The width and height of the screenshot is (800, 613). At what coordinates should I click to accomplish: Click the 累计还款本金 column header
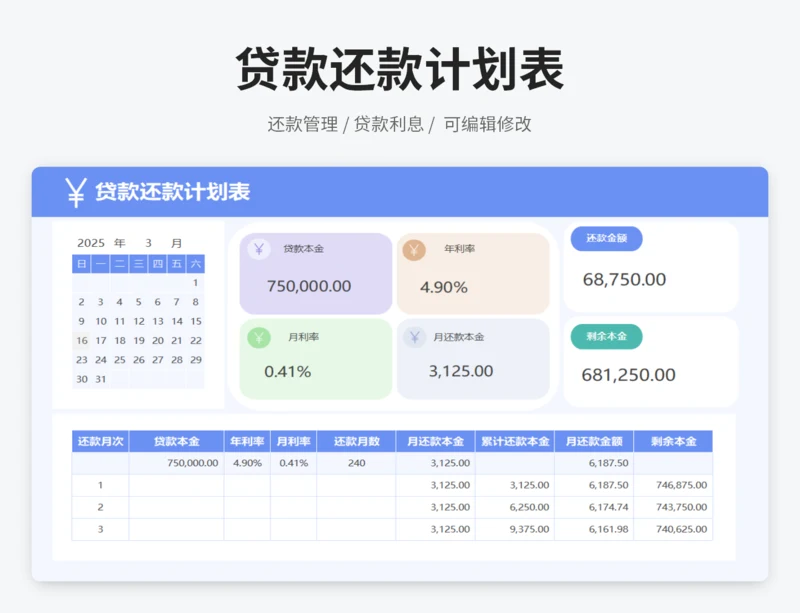click(515, 442)
